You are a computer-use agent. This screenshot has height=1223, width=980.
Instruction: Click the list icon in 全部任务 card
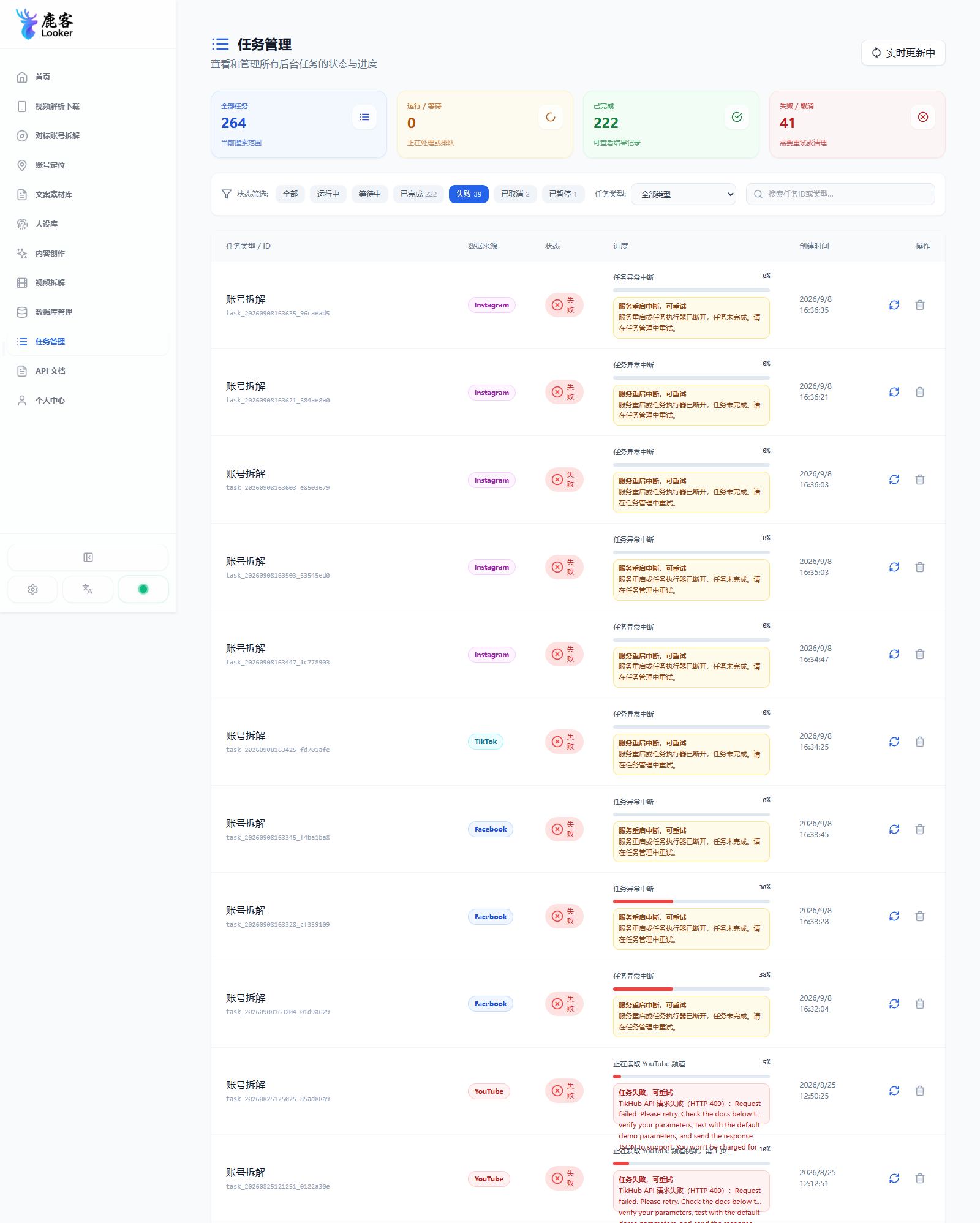[x=364, y=117]
